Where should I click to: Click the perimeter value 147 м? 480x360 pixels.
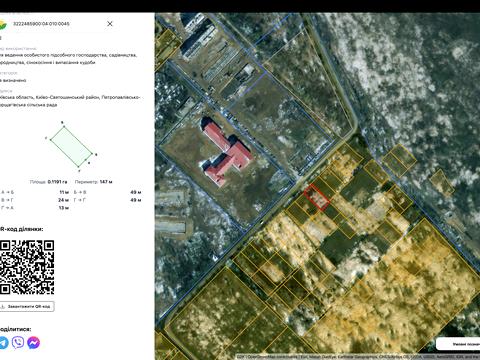click(x=106, y=182)
